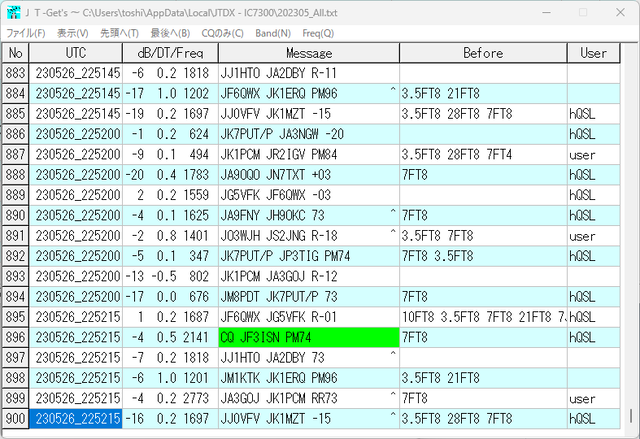Image resolution: width=640 pixels, height=439 pixels.
Task: Click UTC cell in row 886
Action: (76, 134)
